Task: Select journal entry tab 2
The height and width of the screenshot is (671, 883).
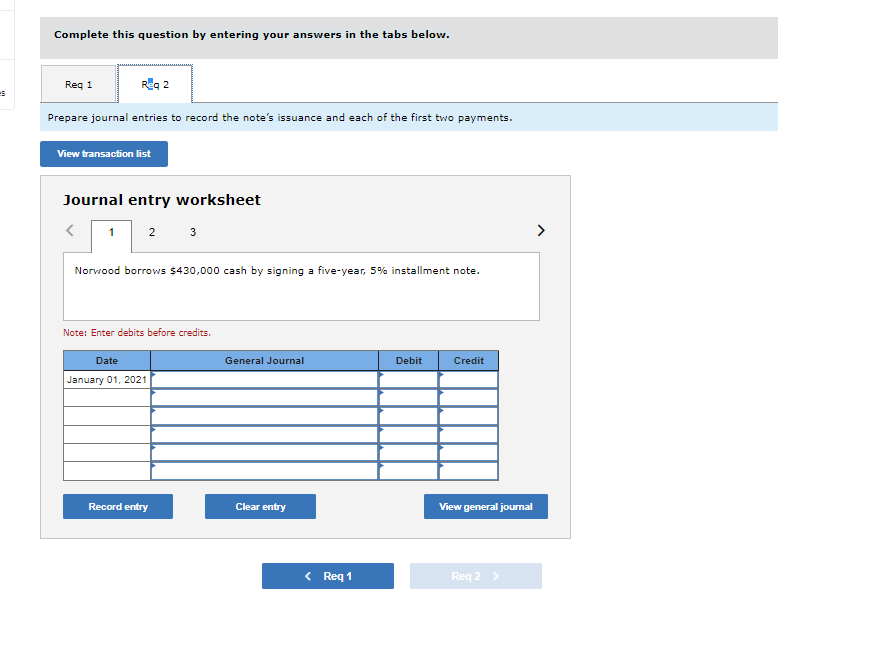Action: click(151, 232)
